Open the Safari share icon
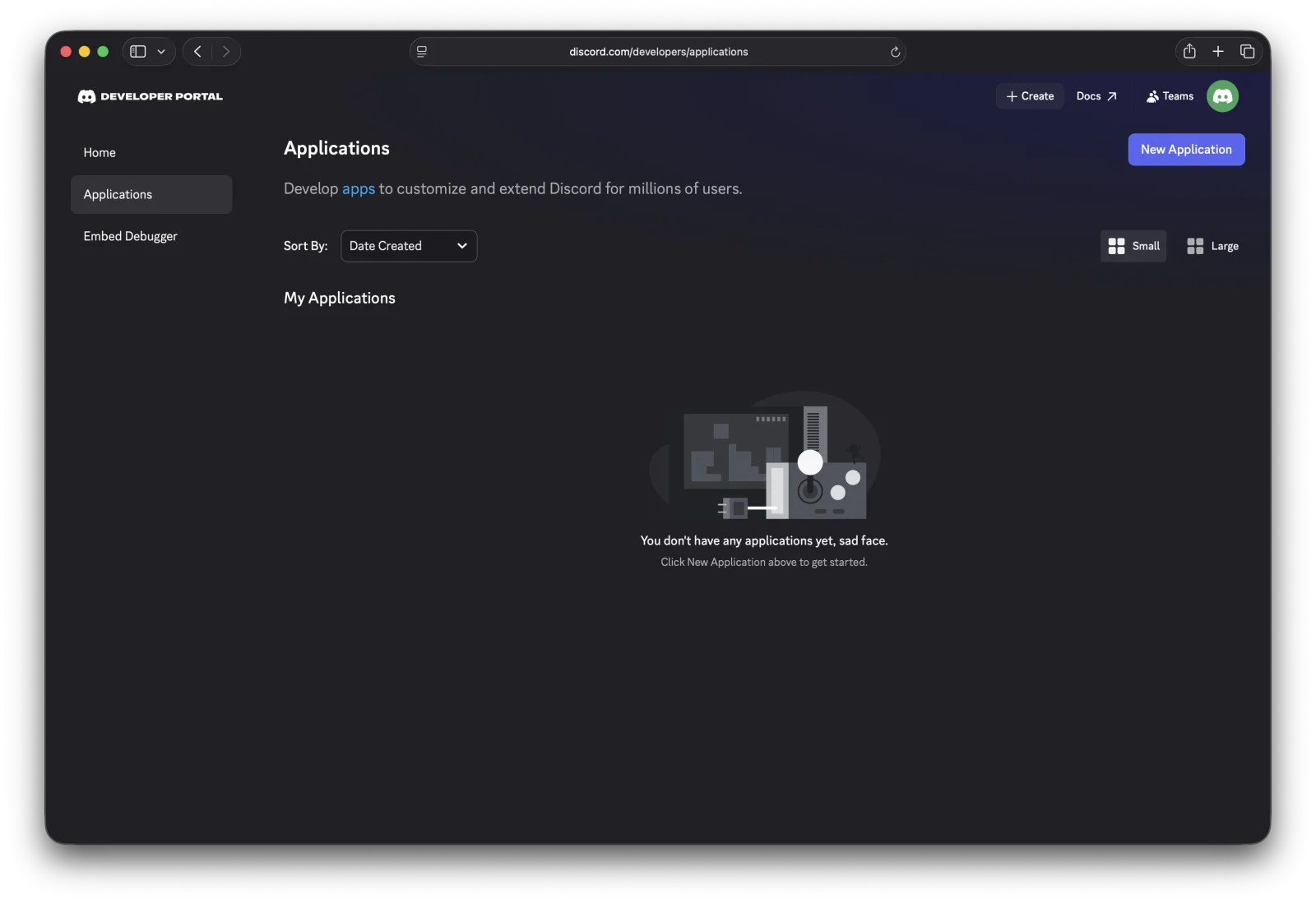The image size is (1316, 904). 1189,51
